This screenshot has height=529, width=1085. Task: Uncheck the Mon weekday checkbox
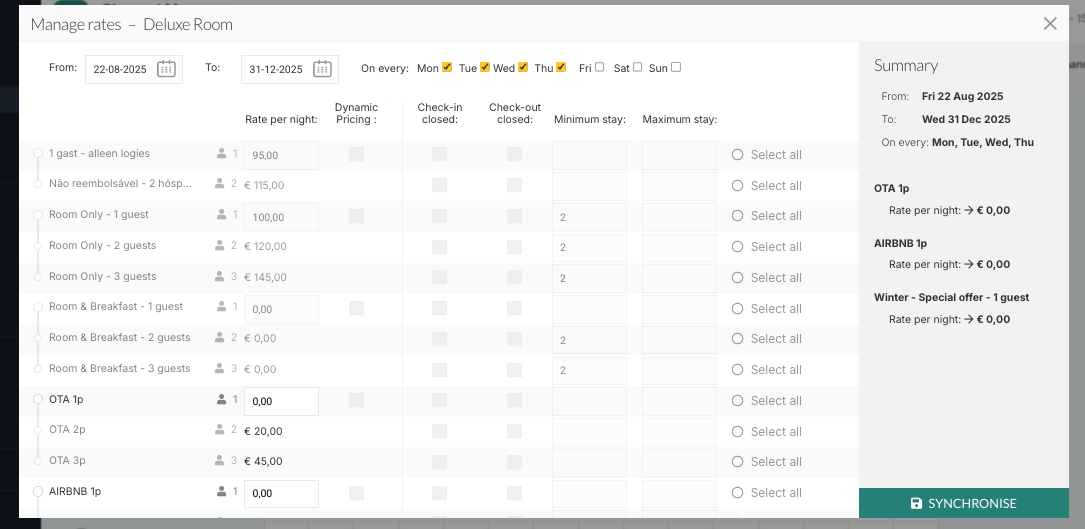[x=447, y=67]
